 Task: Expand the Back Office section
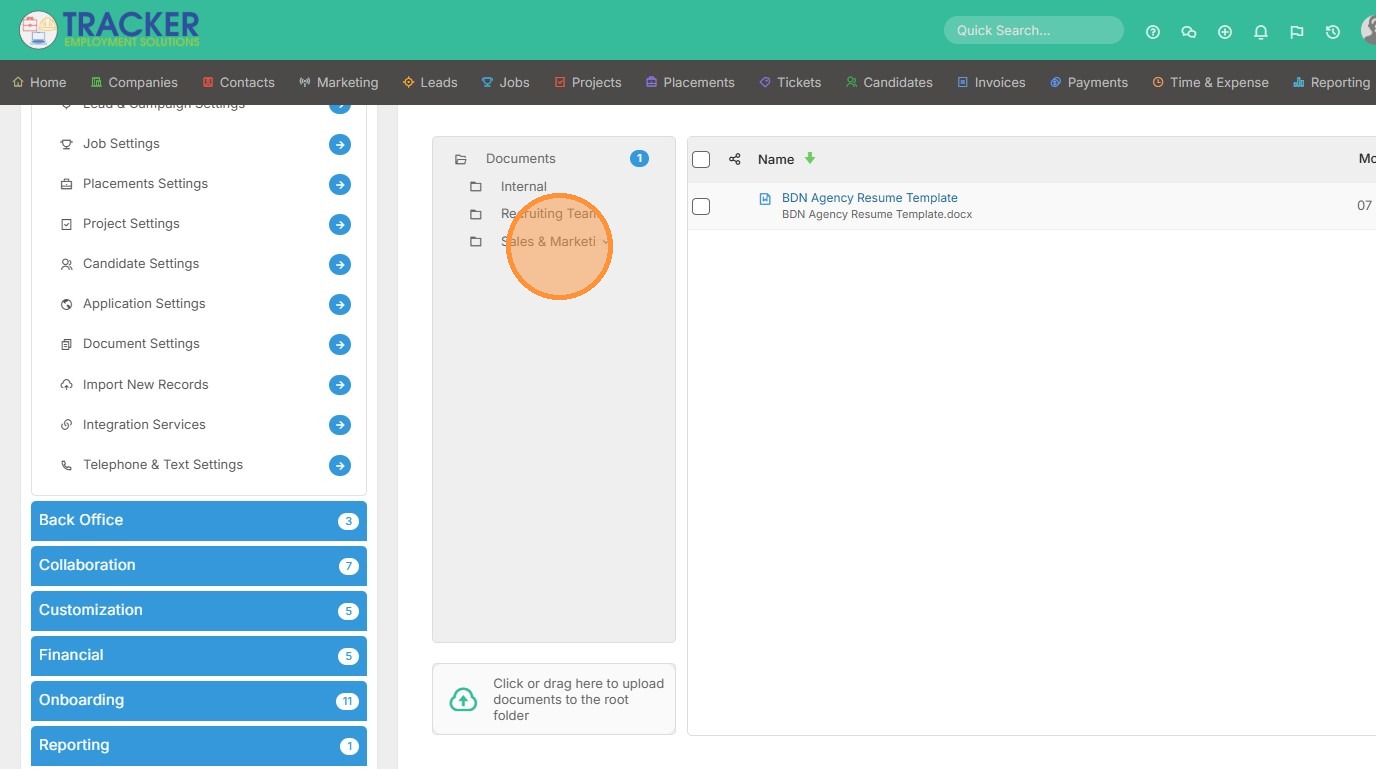199,521
